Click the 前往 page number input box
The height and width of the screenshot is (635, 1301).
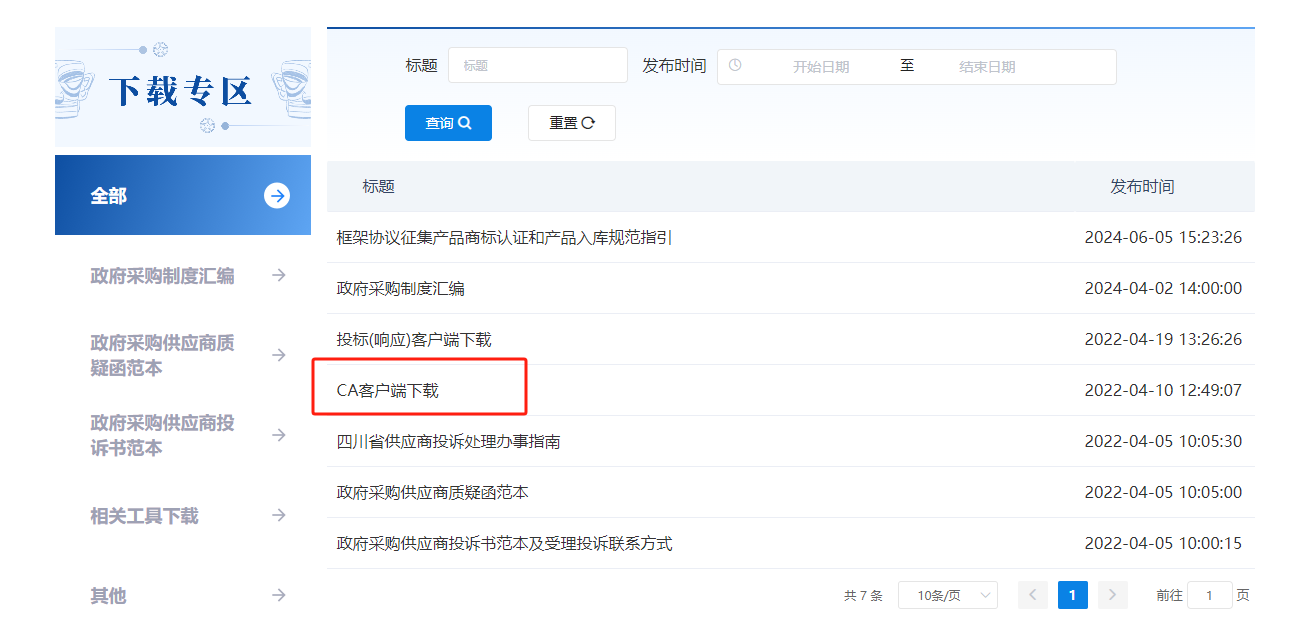(1210, 595)
